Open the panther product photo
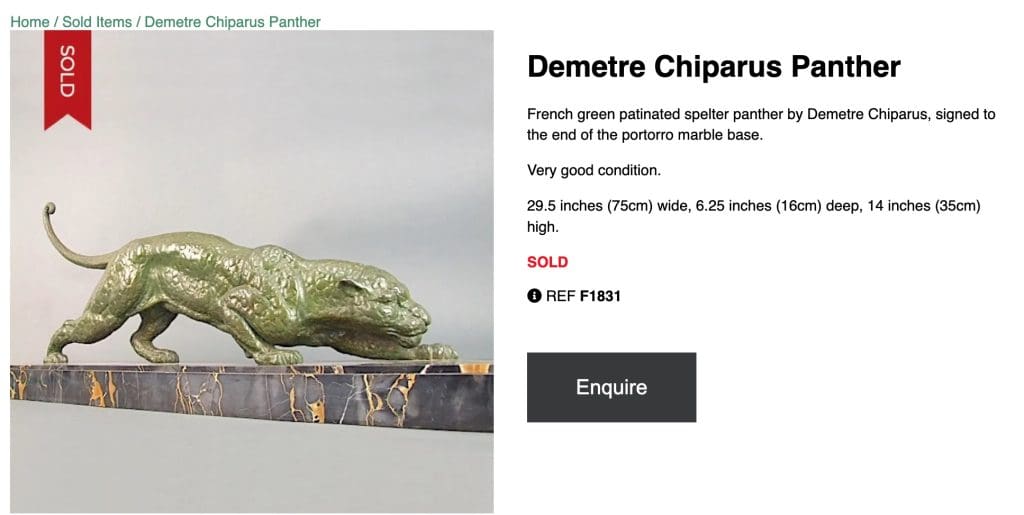Screen dimensions: 1024x515 [252, 272]
